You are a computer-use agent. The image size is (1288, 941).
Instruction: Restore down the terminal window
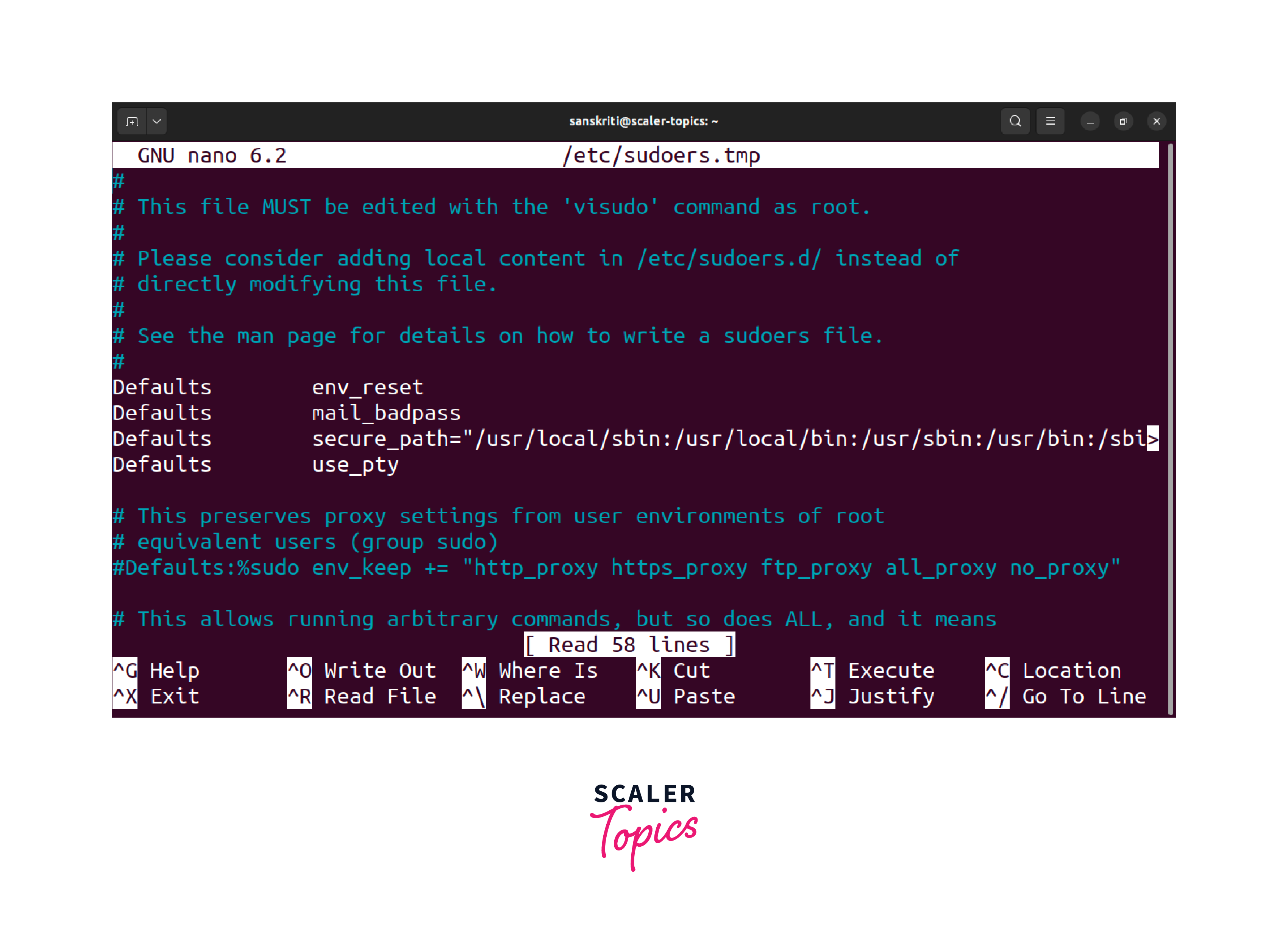click(x=1123, y=121)
